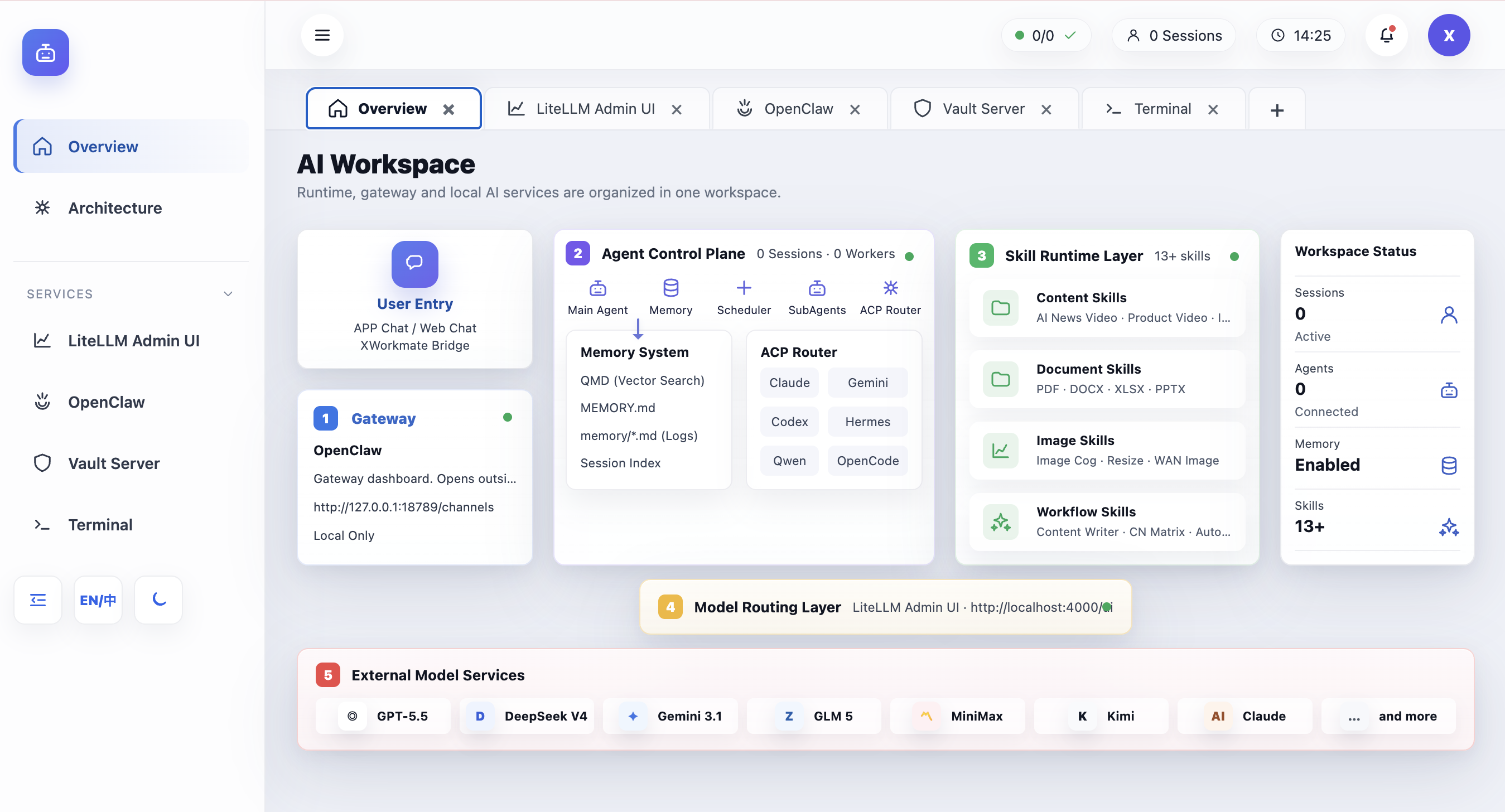Switch to the Terminal tab
This screenshot has height=812, width=1505.
click(1162, 109)
